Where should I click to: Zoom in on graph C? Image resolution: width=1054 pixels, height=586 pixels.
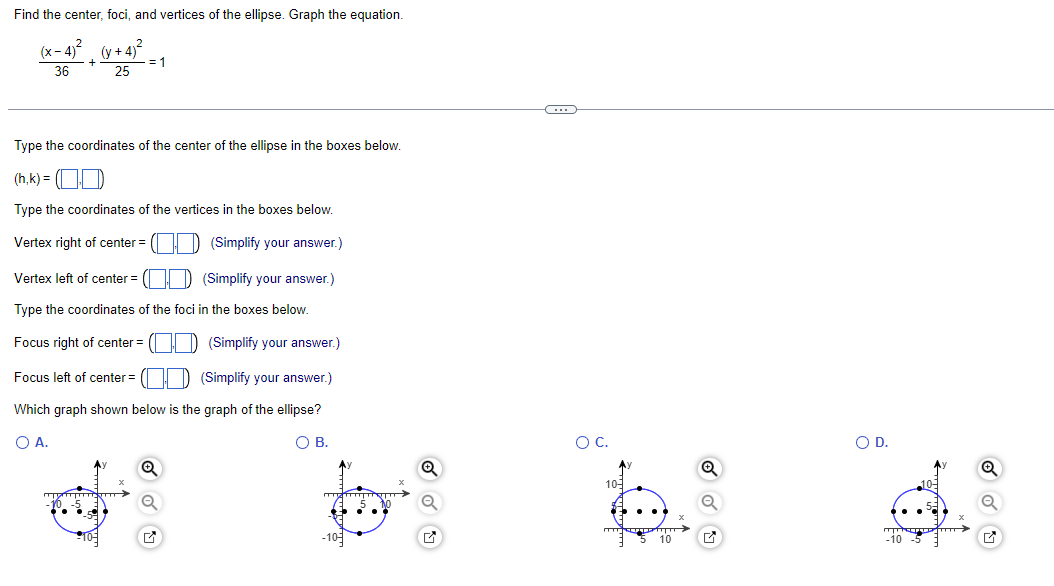(709, 468)
